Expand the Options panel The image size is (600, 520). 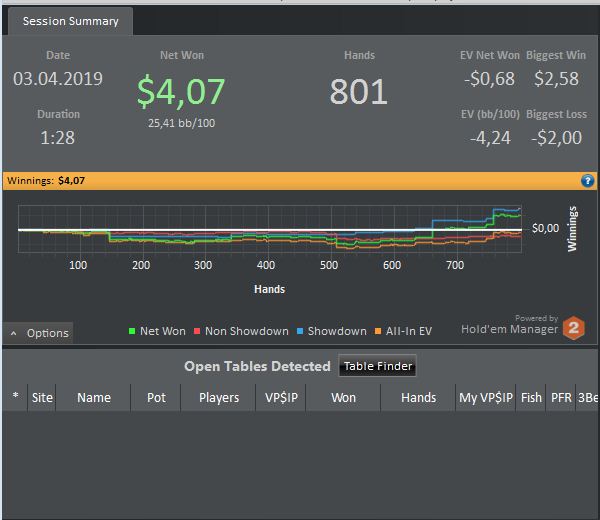tap(38, 333)
